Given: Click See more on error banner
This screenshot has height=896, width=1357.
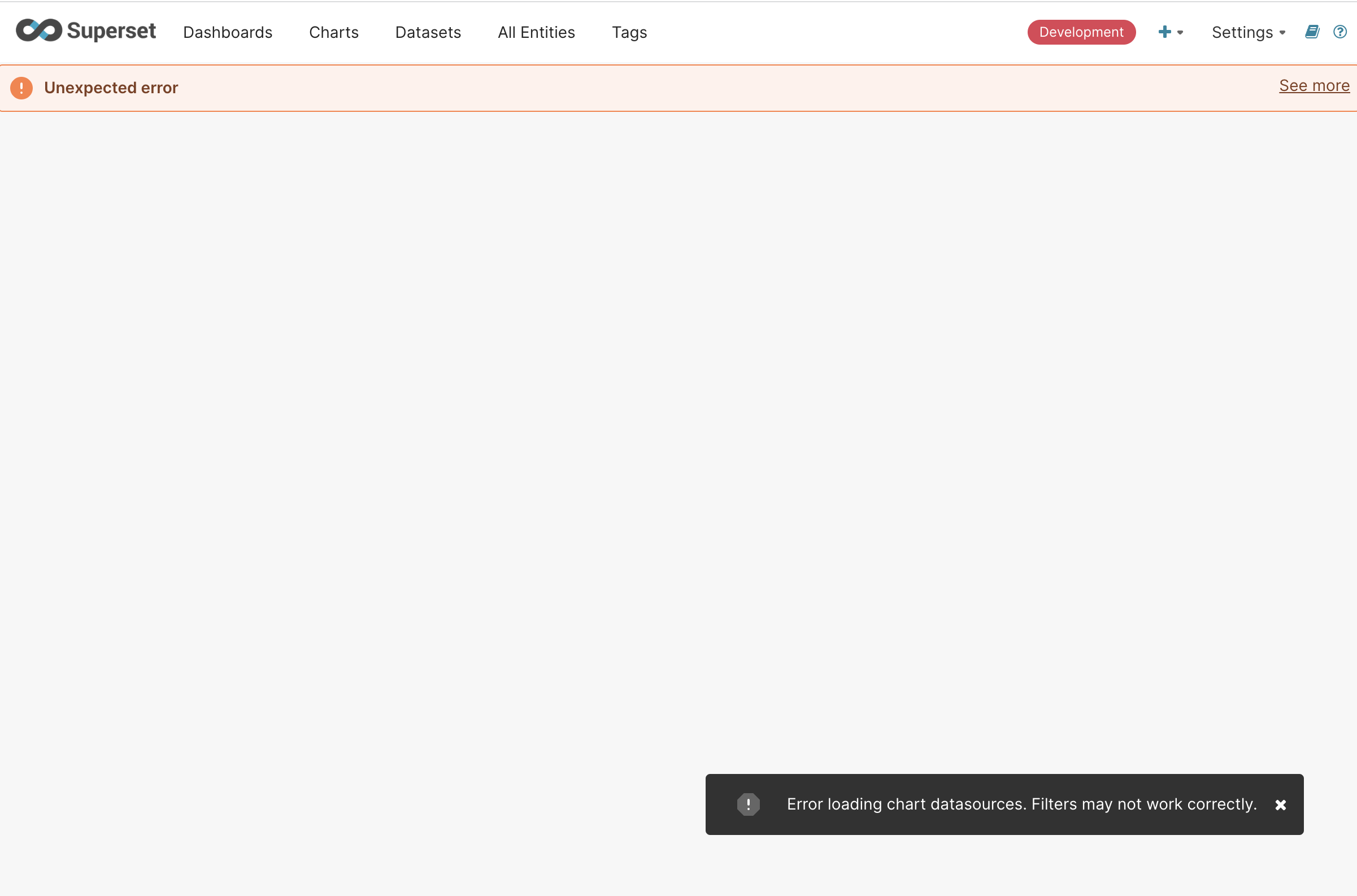Looking at the screenshot, I should pos(1314,86).
